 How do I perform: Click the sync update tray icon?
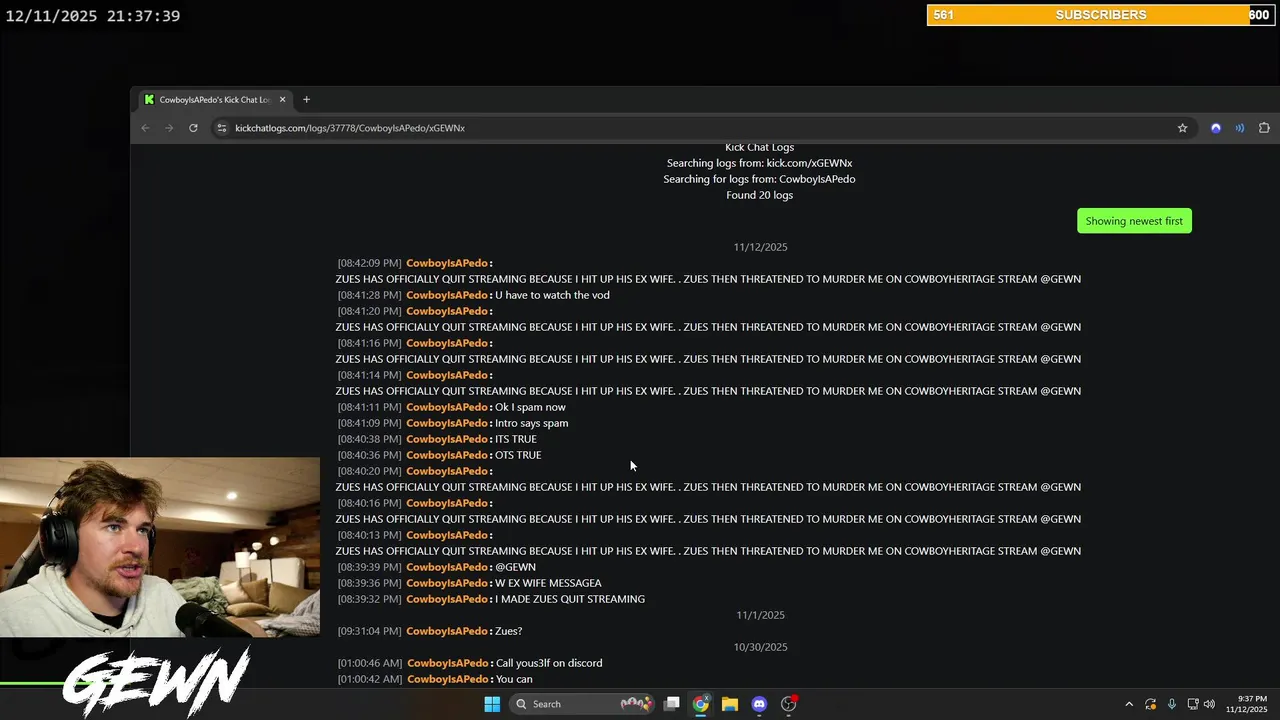(x=1151, y=704)
